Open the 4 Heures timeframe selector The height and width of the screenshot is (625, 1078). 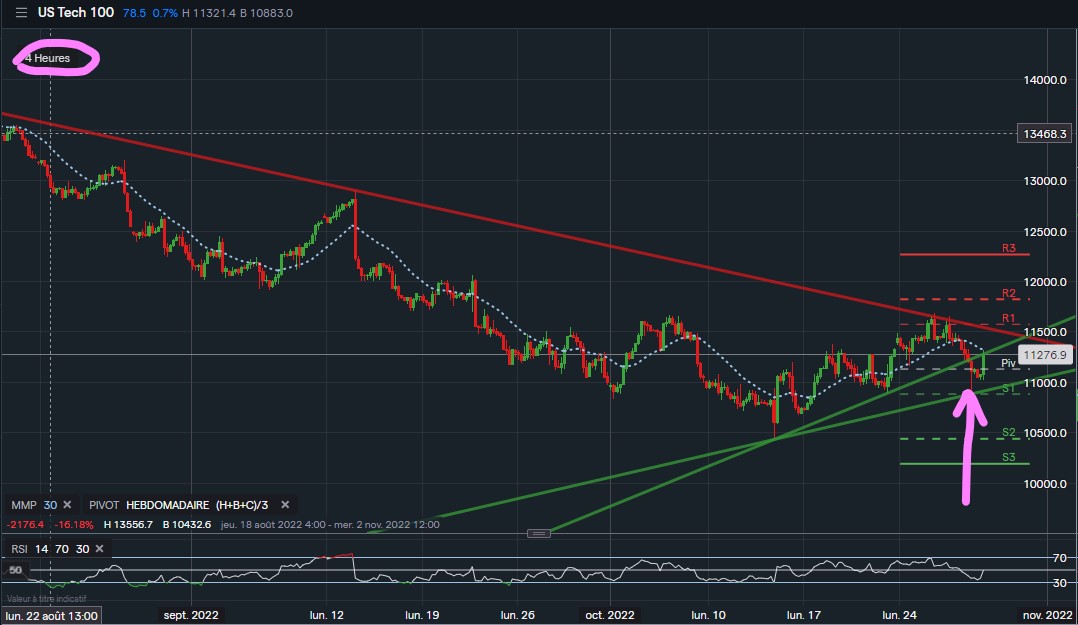click(47, 58)
